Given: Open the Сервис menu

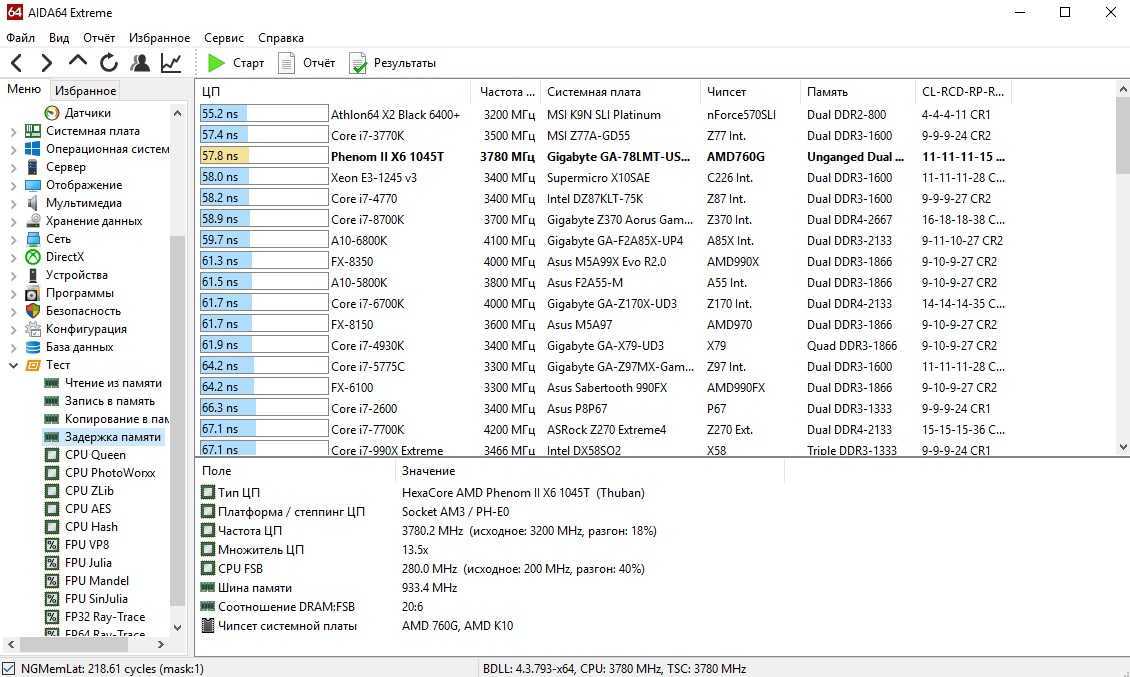Looking at the screenshot, I should 223,38.
